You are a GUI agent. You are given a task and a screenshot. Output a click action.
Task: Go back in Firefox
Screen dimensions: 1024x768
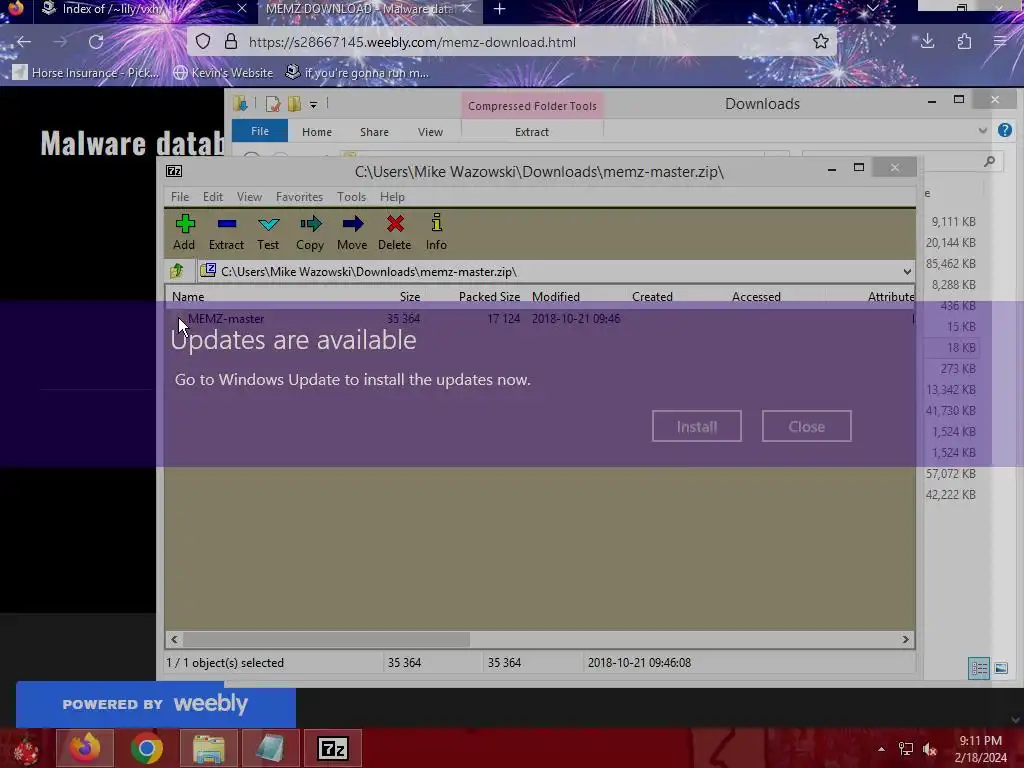(24, 42)
